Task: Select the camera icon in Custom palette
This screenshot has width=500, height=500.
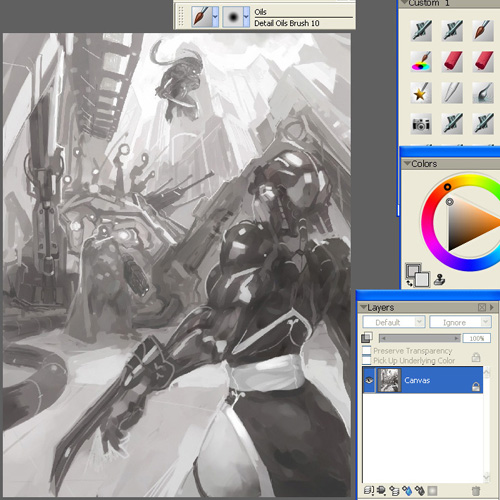Action: [x=421, y=124]
